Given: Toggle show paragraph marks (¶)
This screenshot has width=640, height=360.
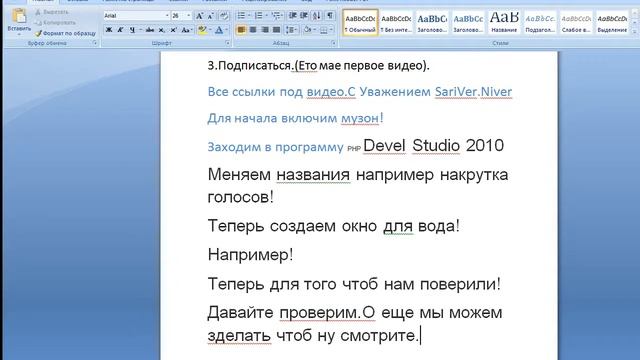Looking at the screenshot, I should pos(330,16).
